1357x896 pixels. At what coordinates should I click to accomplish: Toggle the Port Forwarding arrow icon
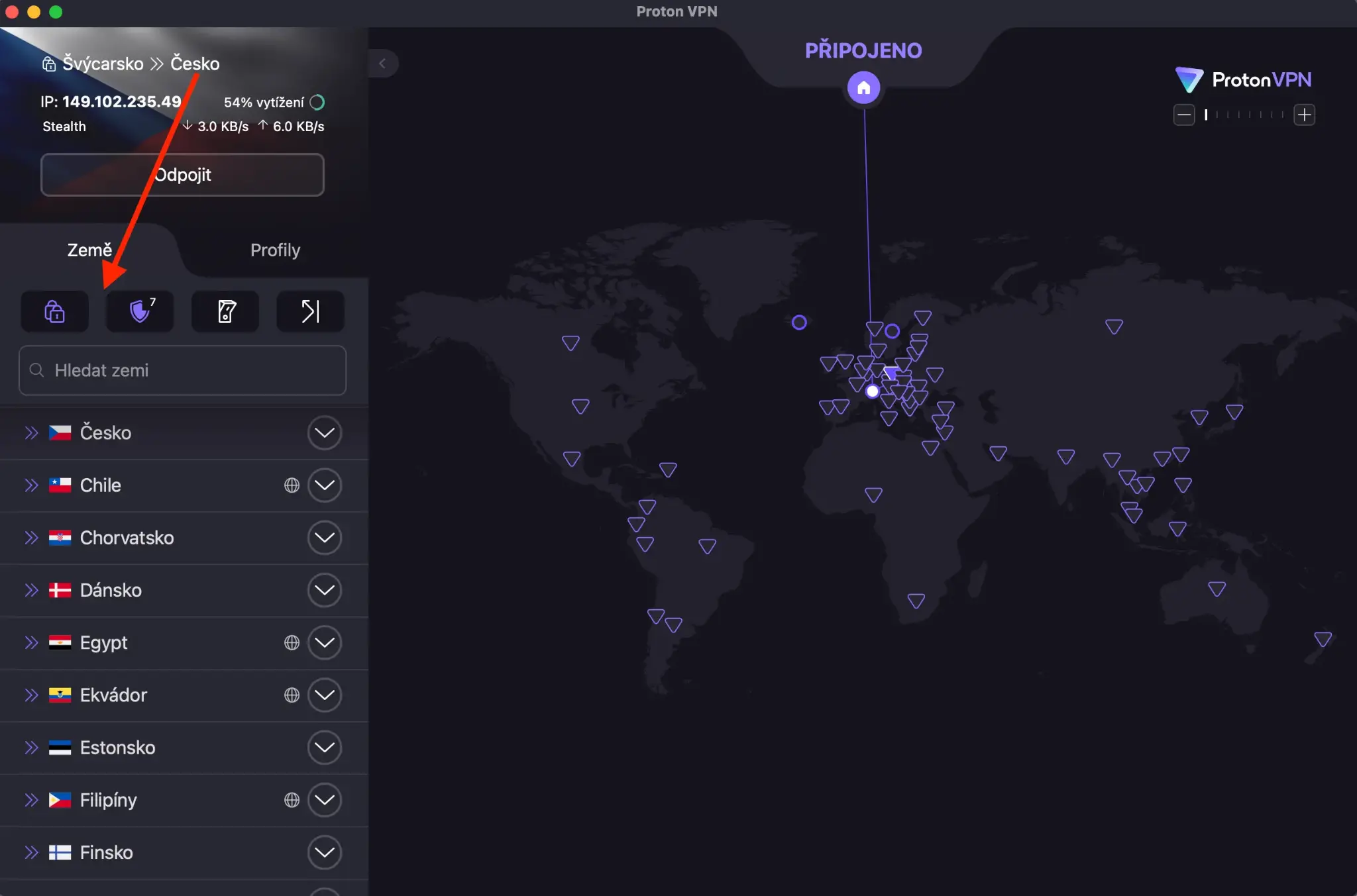tap(310, 311)
